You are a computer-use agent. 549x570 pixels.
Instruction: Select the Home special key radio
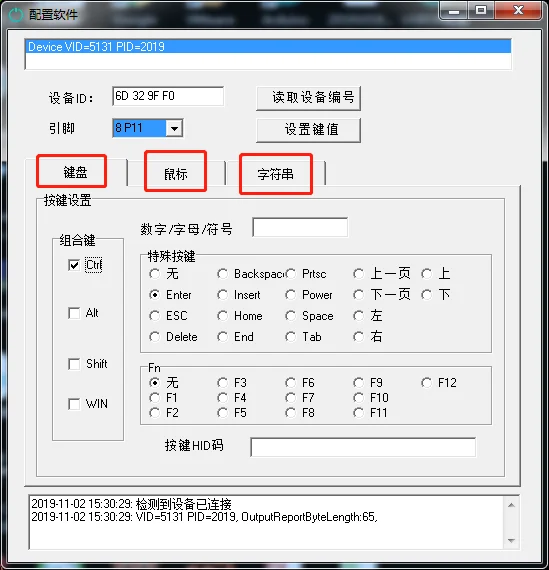(223, 316)
